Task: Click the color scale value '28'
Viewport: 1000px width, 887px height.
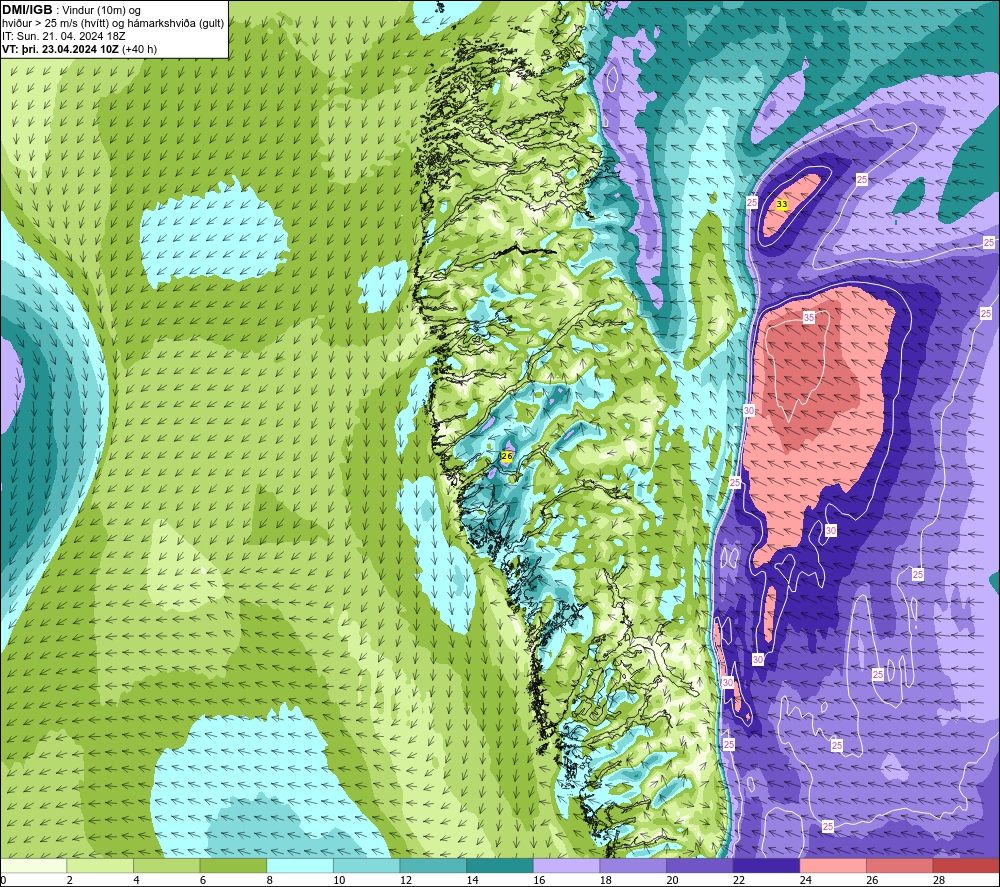Action: point(939,880)
